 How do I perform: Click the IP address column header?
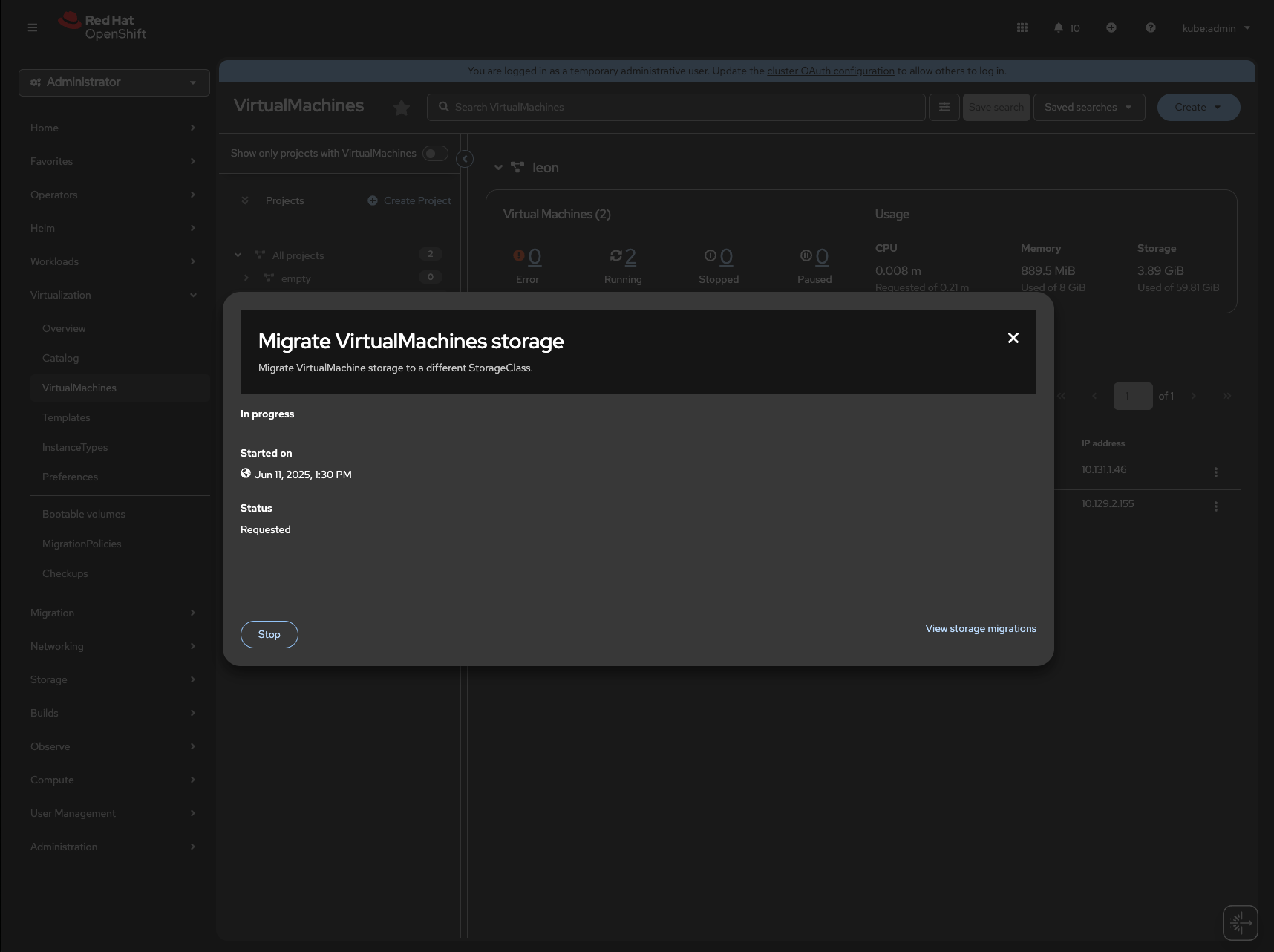(x=1103, y=443)
